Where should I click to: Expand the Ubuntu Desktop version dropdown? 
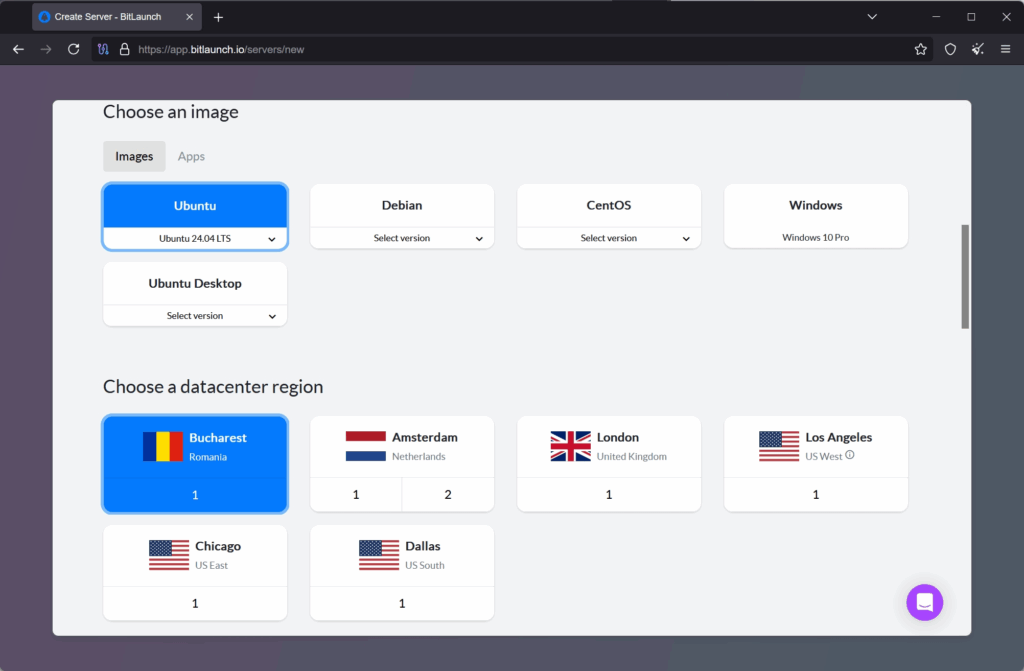point(195,316)
